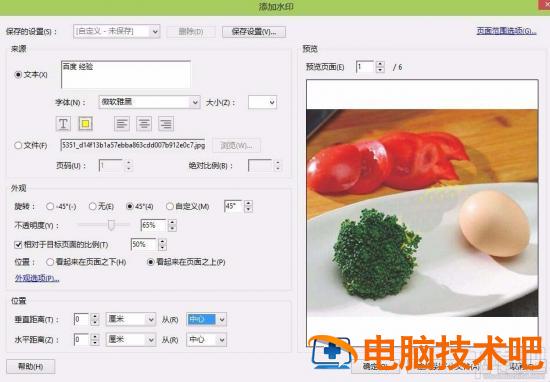Open the 页面范围选项(G)... link
Image resolution: width=550 pixels, height=382 pixels.
tap(507, 31)
